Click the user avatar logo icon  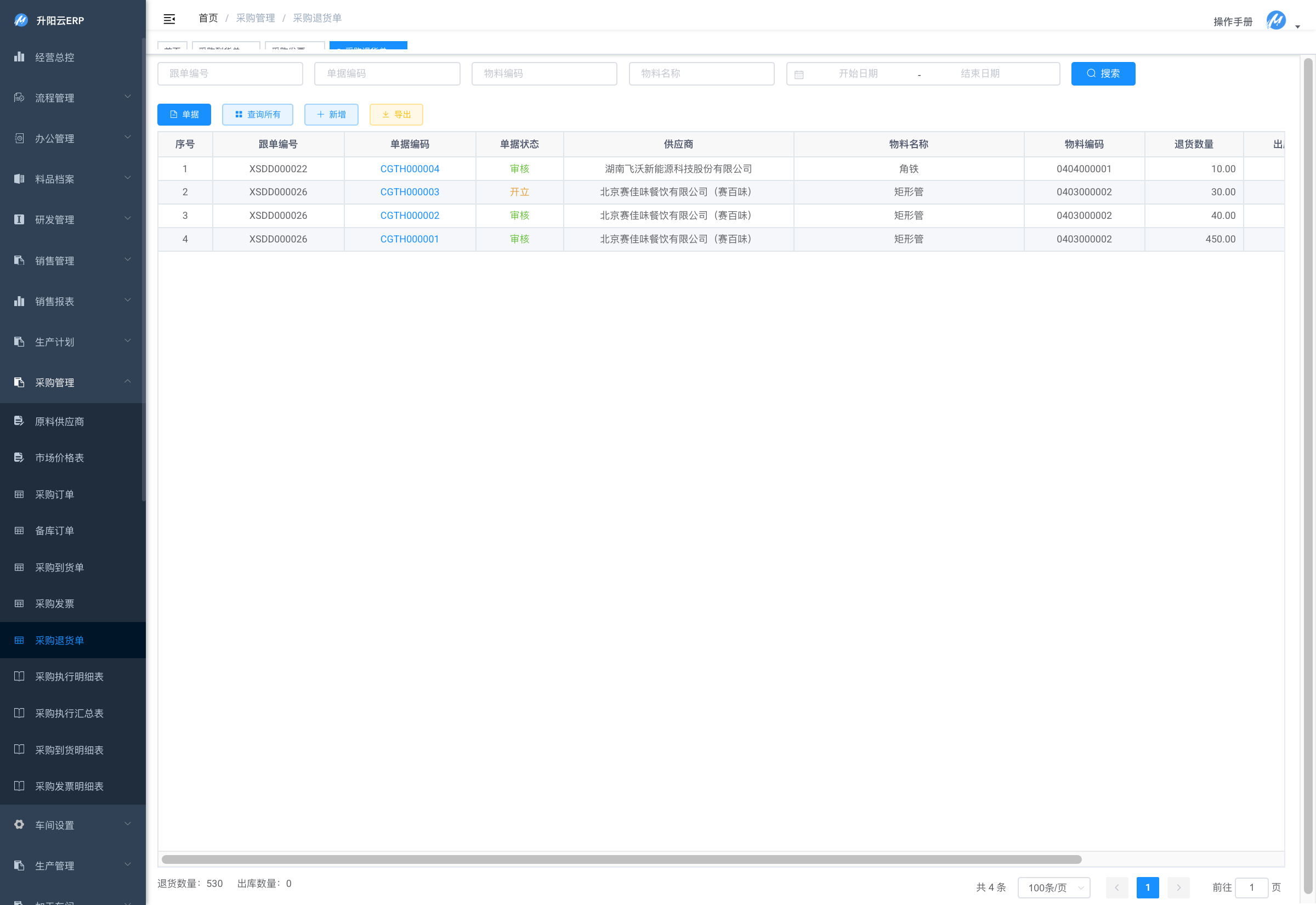point(1275,21)
